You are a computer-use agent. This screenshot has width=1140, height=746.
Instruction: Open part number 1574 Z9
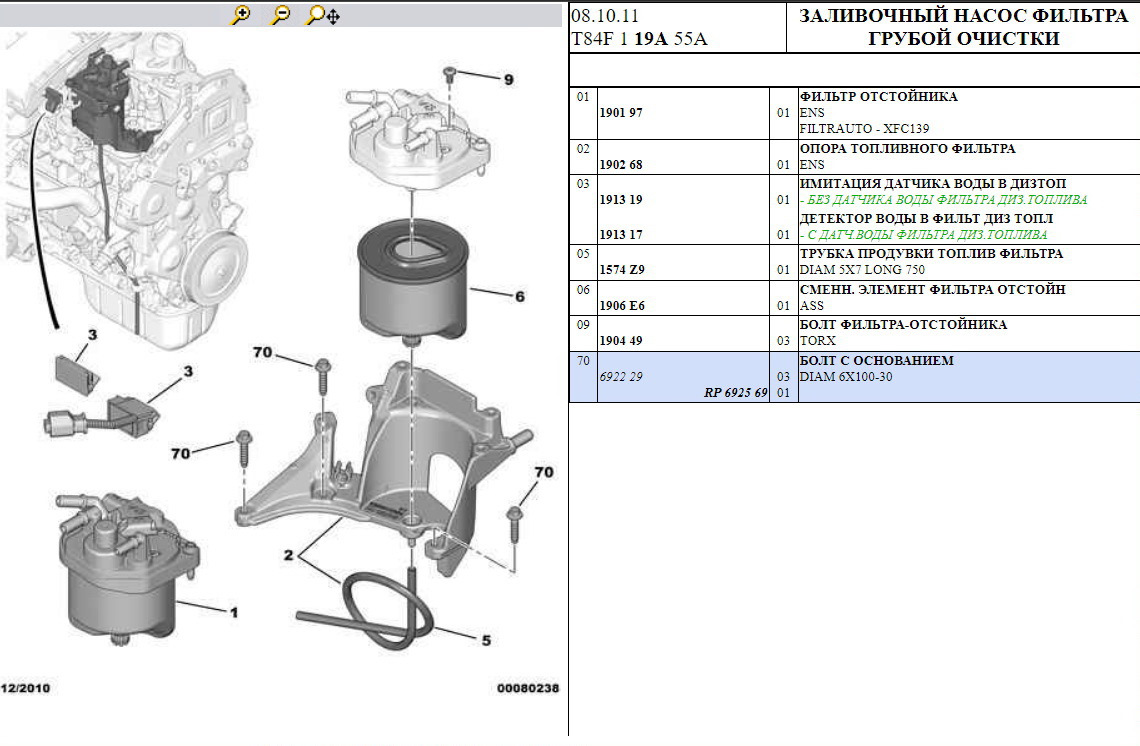tap(621, 270)
